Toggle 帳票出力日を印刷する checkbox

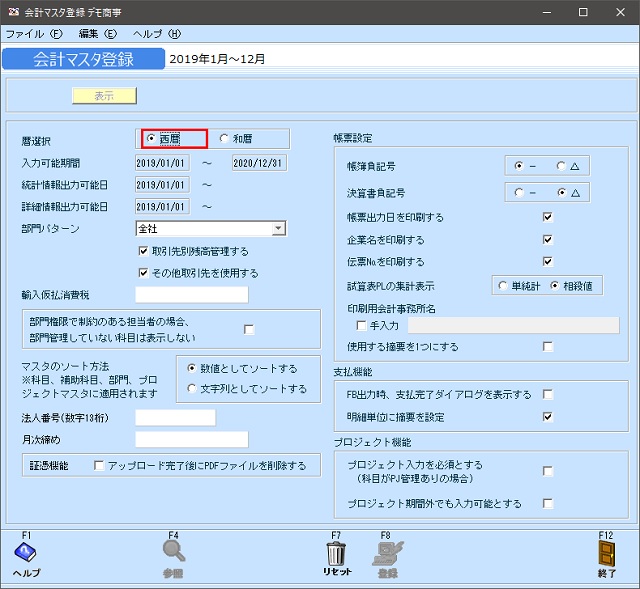[x=548, y=217]
